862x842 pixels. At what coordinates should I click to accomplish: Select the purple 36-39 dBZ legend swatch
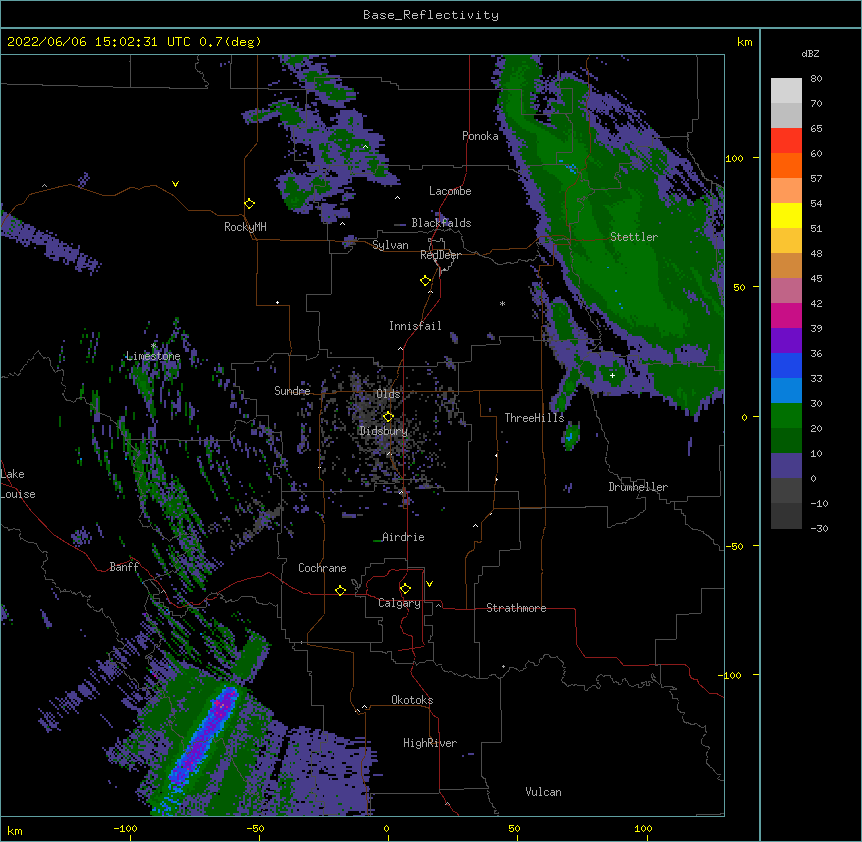click(x=786, y=341)
